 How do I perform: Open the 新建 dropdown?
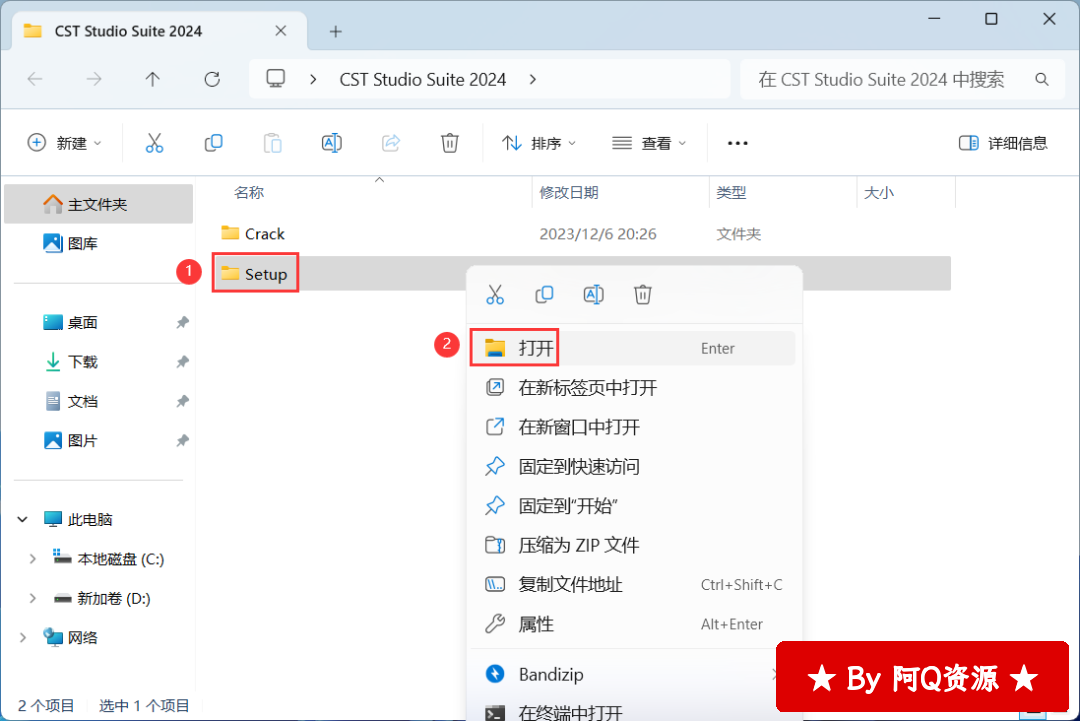tap(65, 143)
